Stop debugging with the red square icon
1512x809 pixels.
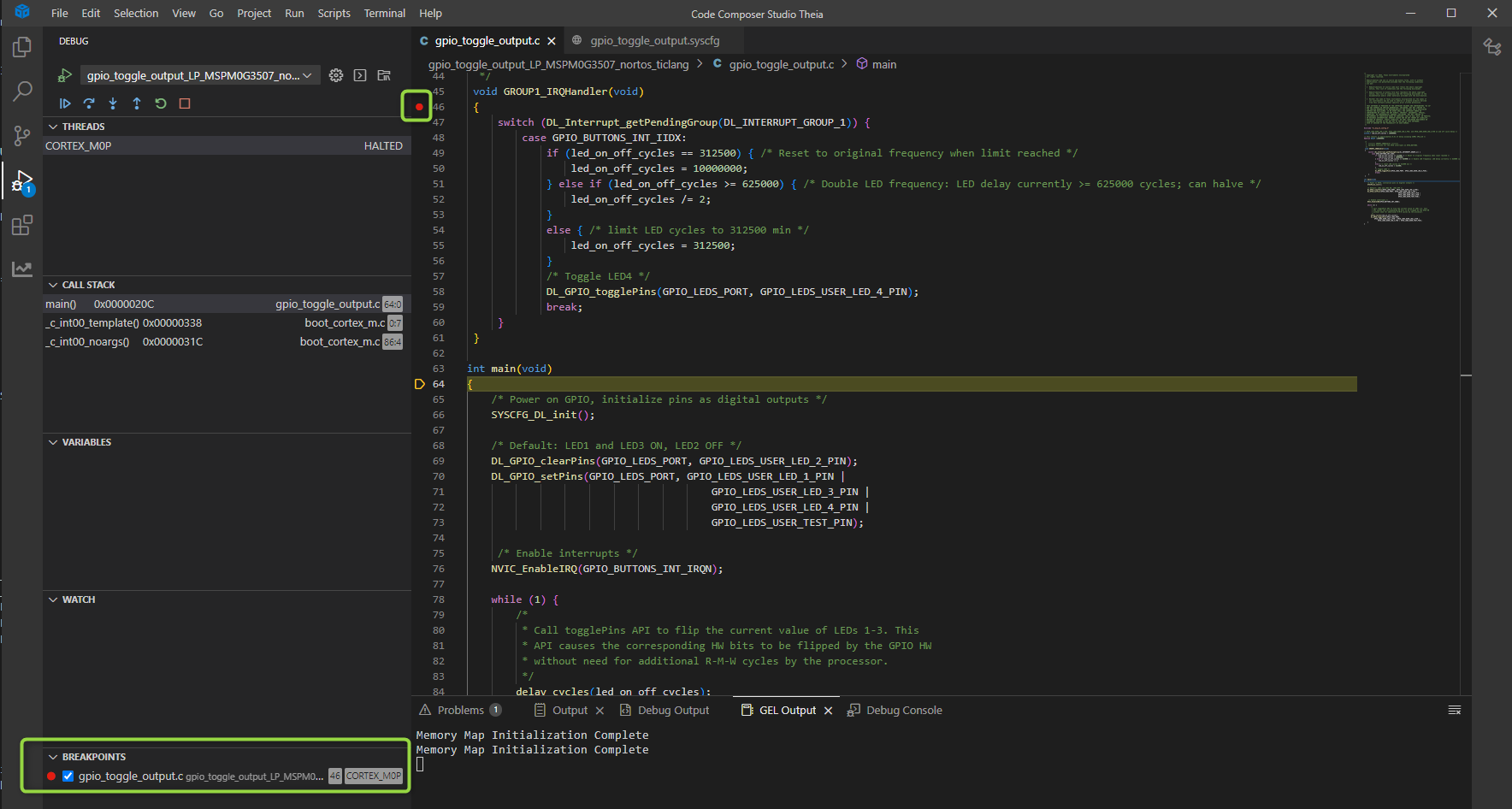tap(184, 103)
